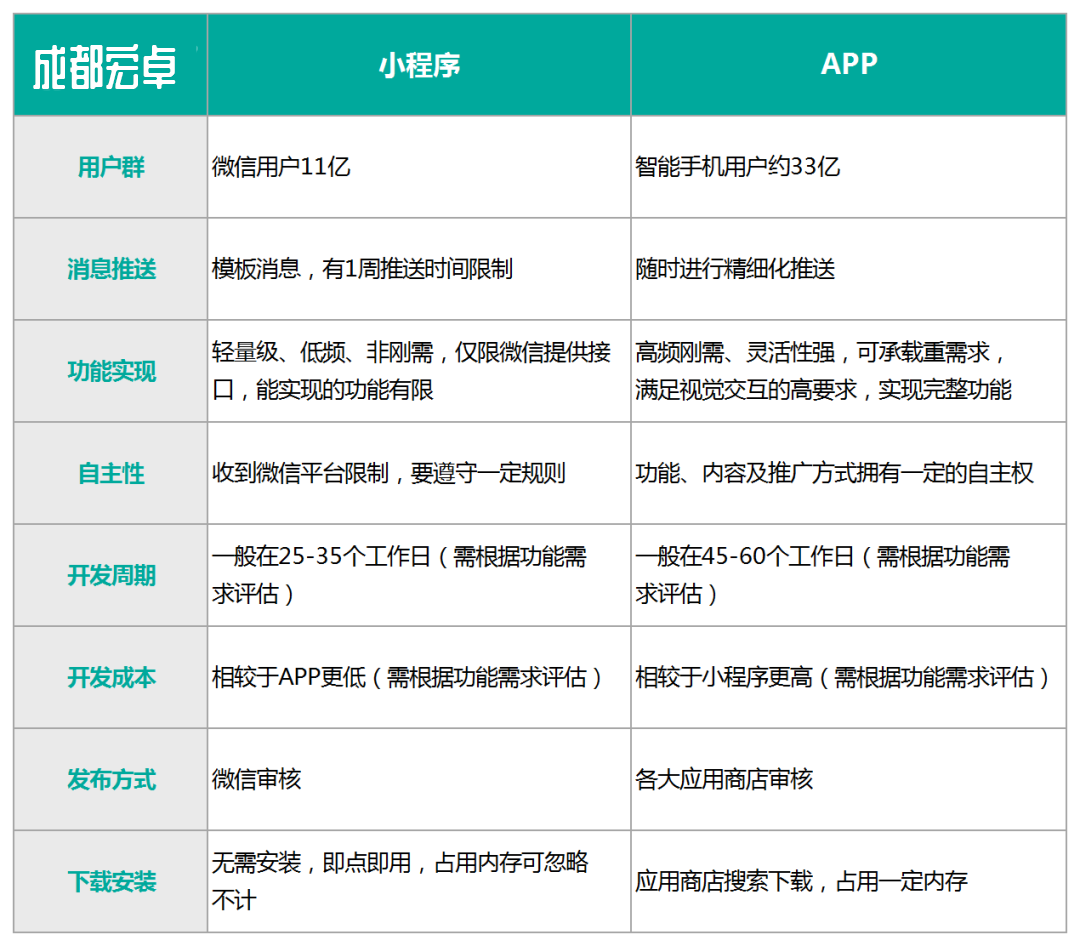Select cell 收到微信平台限制，要遵守一定规则
This screenshot has width=1080, height=946.
419,473
